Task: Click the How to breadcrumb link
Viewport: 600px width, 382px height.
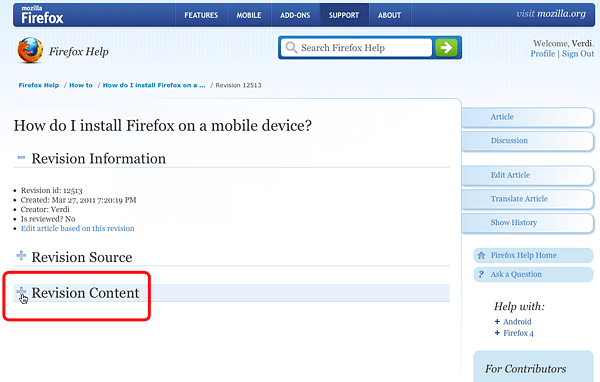Action: coord(81,85)
